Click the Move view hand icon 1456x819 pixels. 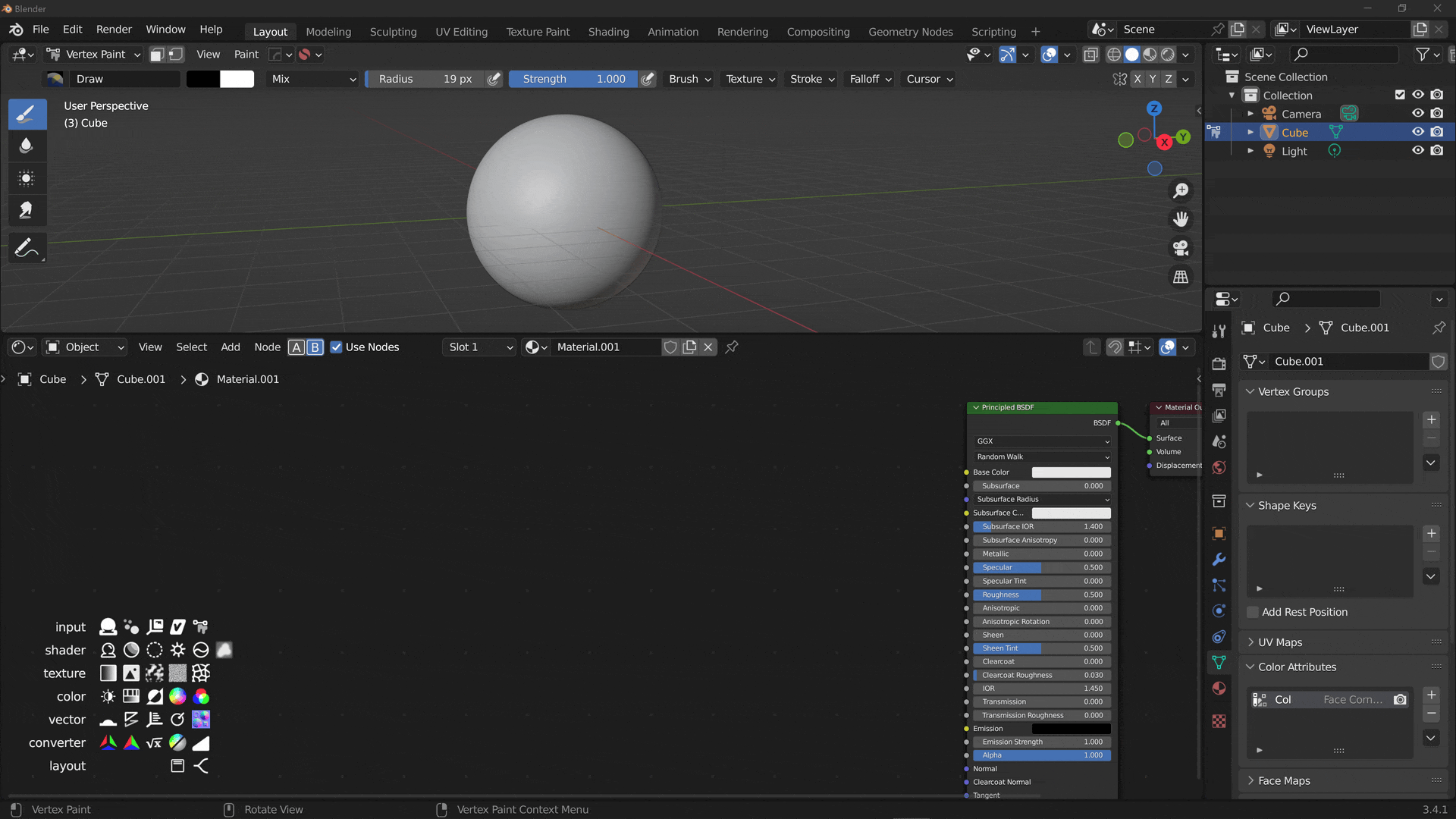(1181, 220)
